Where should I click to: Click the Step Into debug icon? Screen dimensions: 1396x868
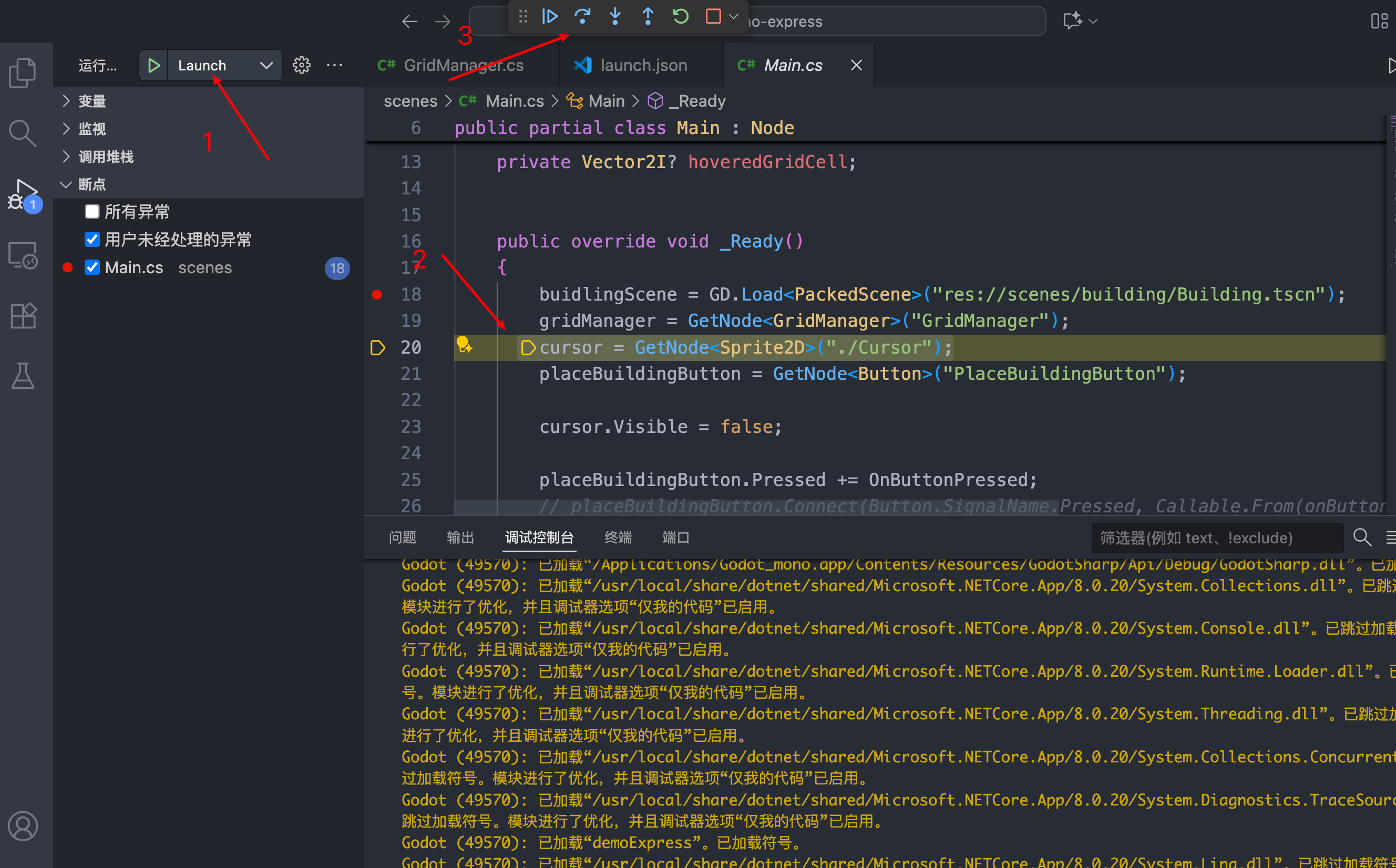tap(615, 17)
